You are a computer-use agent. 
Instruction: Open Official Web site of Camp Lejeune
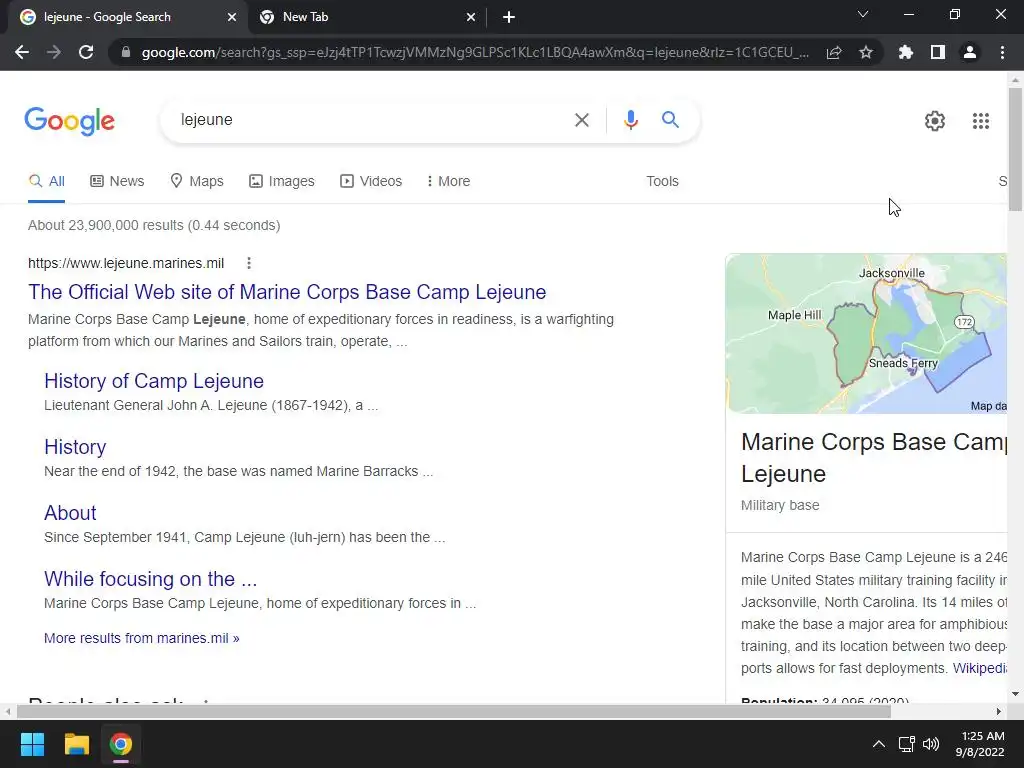[287, 292]
